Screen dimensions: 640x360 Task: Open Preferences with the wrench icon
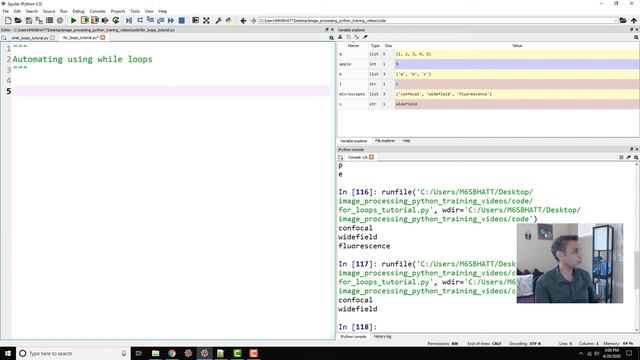tap(218, 20)
